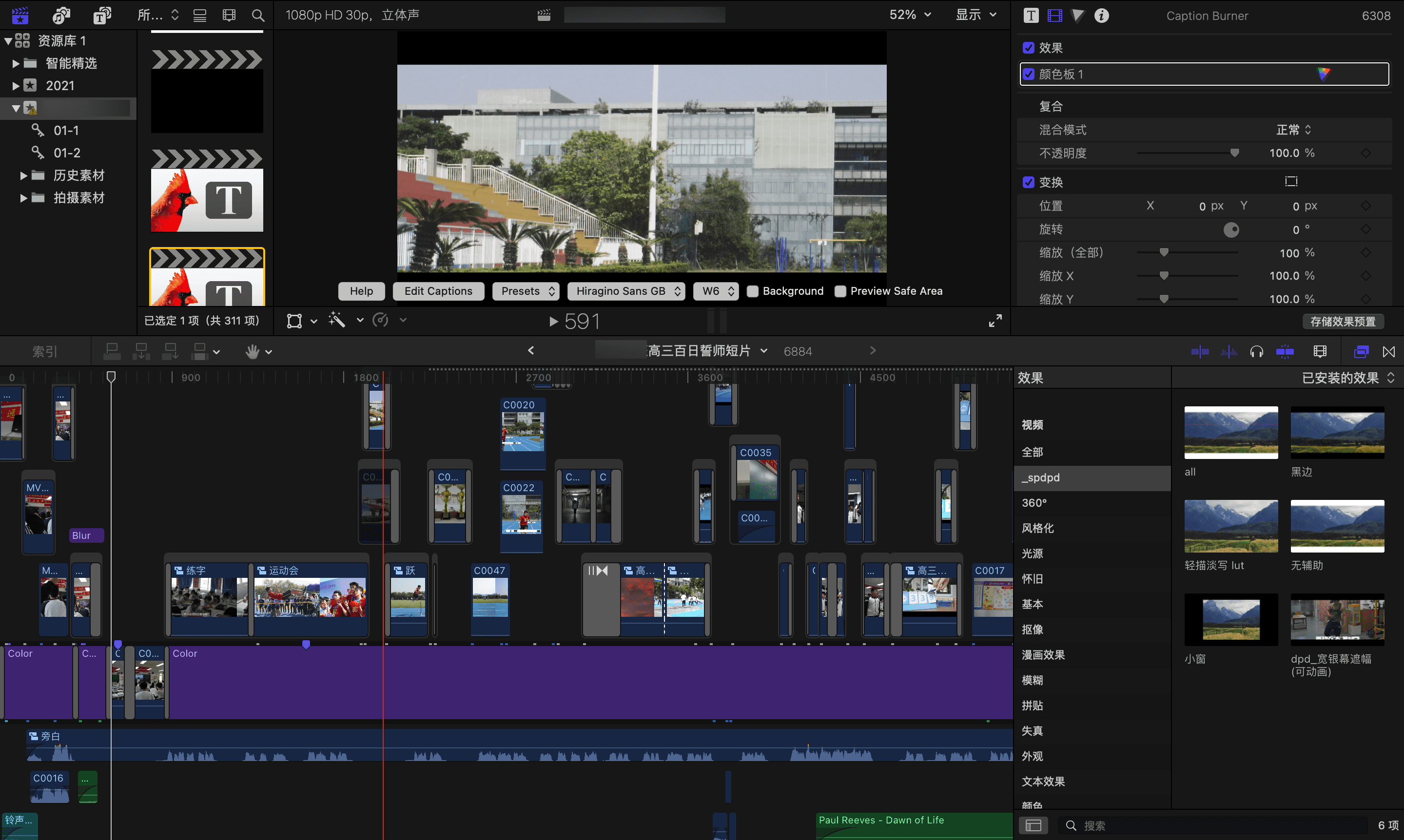The image size is (1404, 840).
Task: Open the color inspector triangle icon
Action: (1078, 15)
